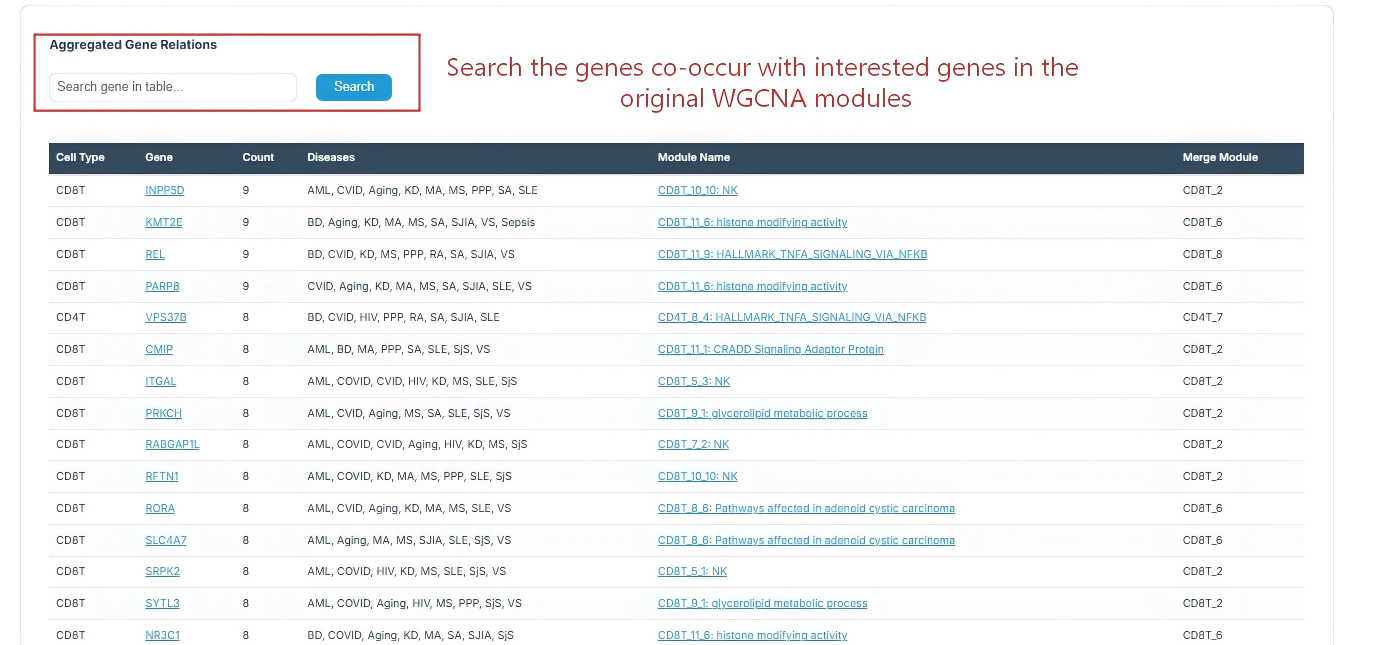Open CD8T_8_6 adenoid cystic carcinoma pathways module
Screen dimensions: 1383x645
806,508
